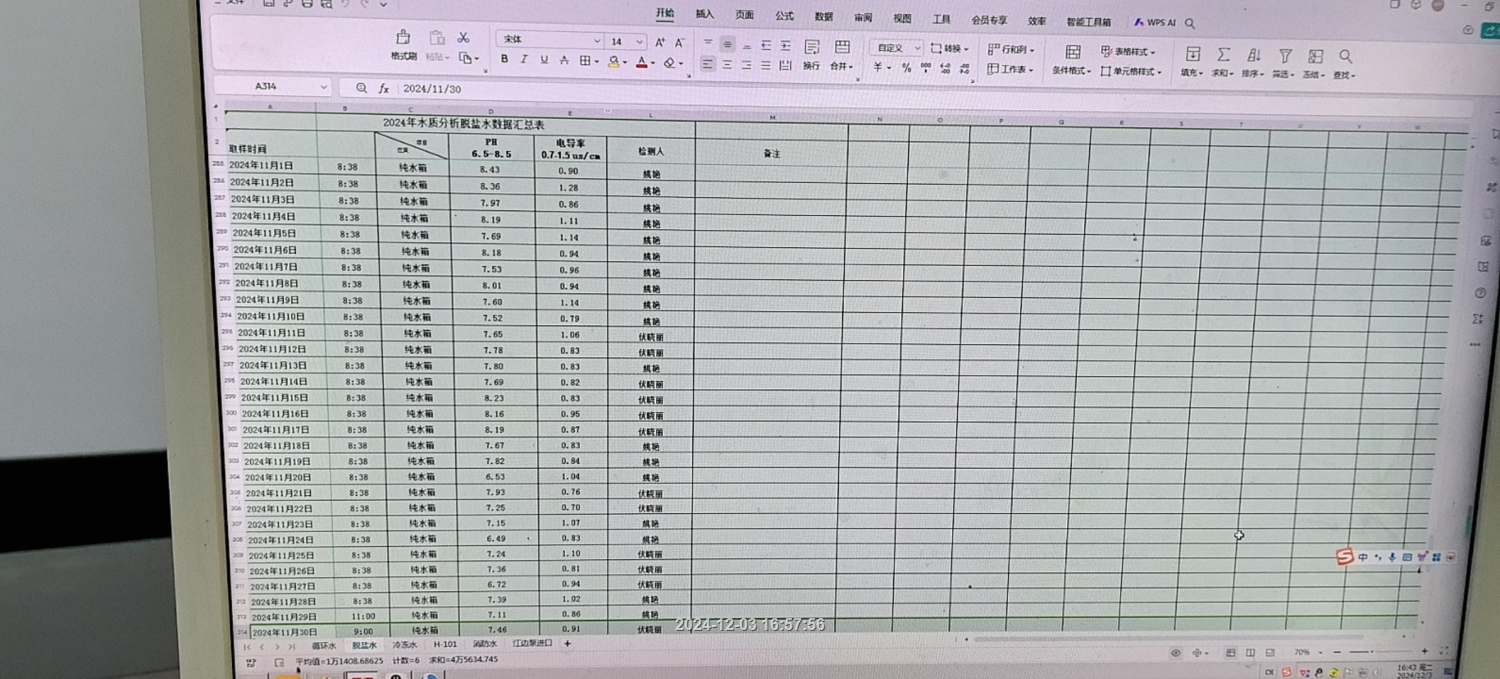
Task: Switch to the 公式 Formulas tab
Action: point(784,16)
